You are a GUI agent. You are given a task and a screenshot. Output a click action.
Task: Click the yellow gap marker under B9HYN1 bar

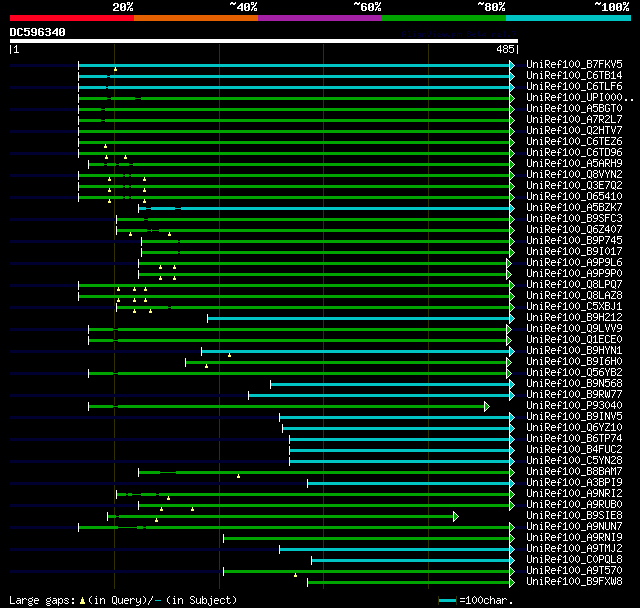pos(229,355)
